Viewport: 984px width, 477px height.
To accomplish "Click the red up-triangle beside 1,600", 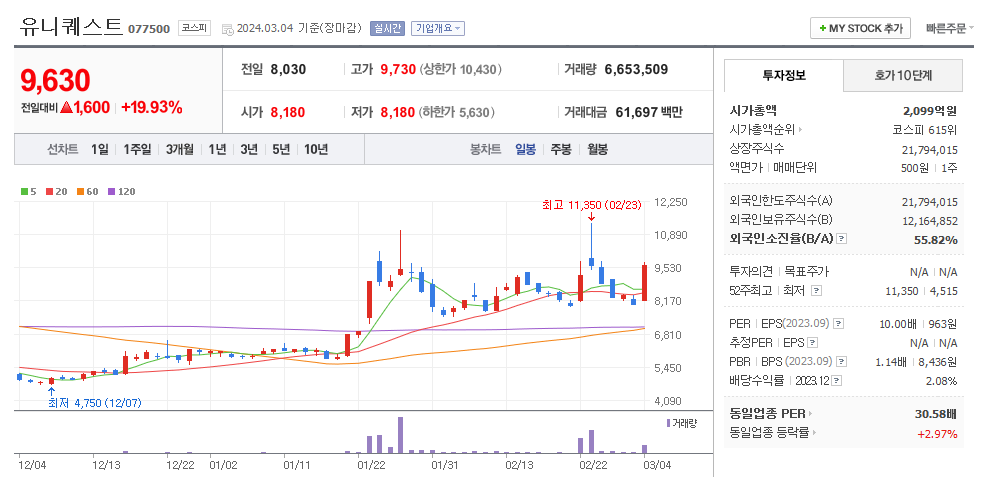I will click(67, 107).
